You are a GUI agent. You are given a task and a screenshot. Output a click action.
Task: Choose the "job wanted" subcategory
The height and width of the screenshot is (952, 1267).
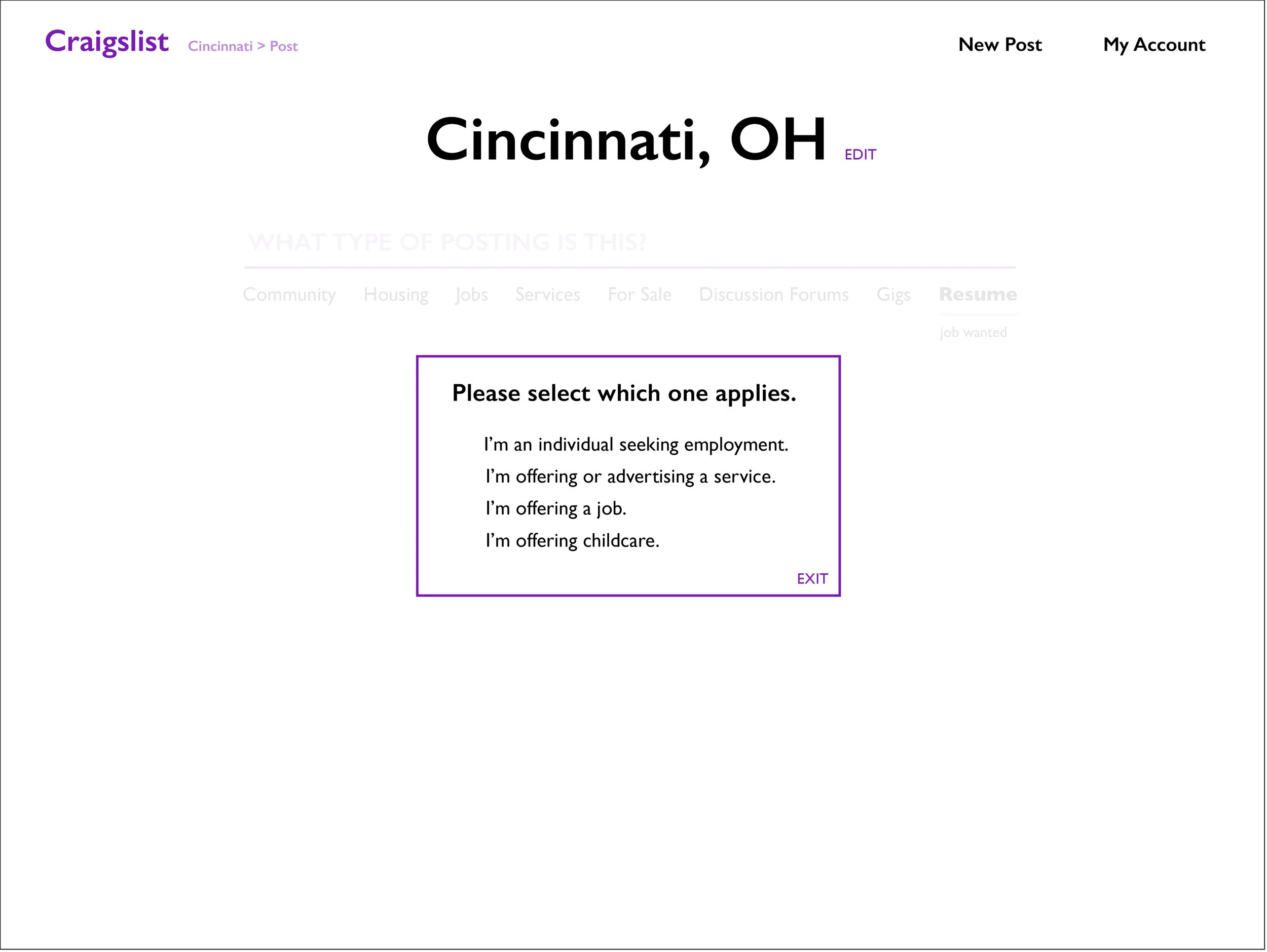point(973,333)
